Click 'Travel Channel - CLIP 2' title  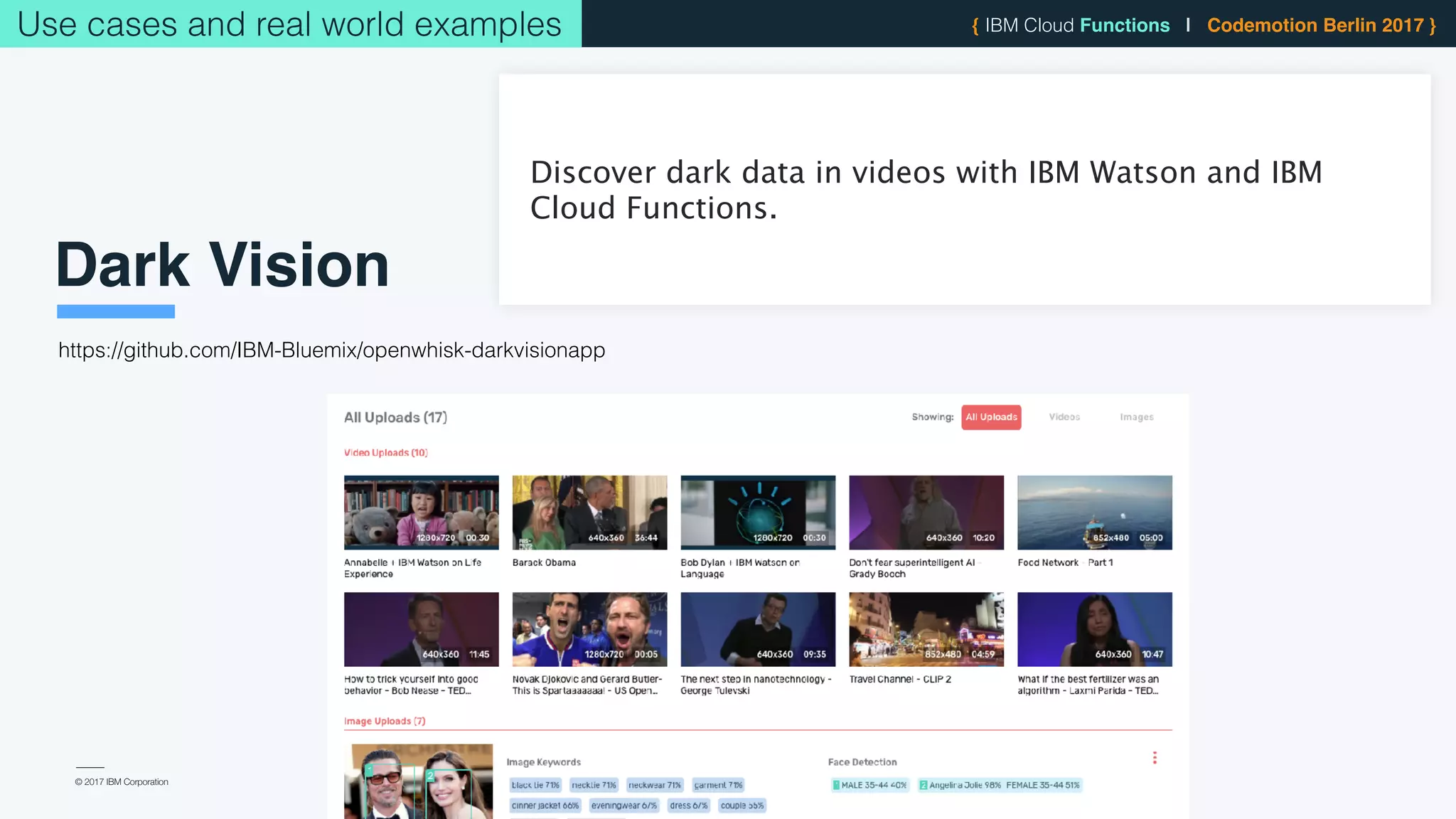(x=900, y=679)
